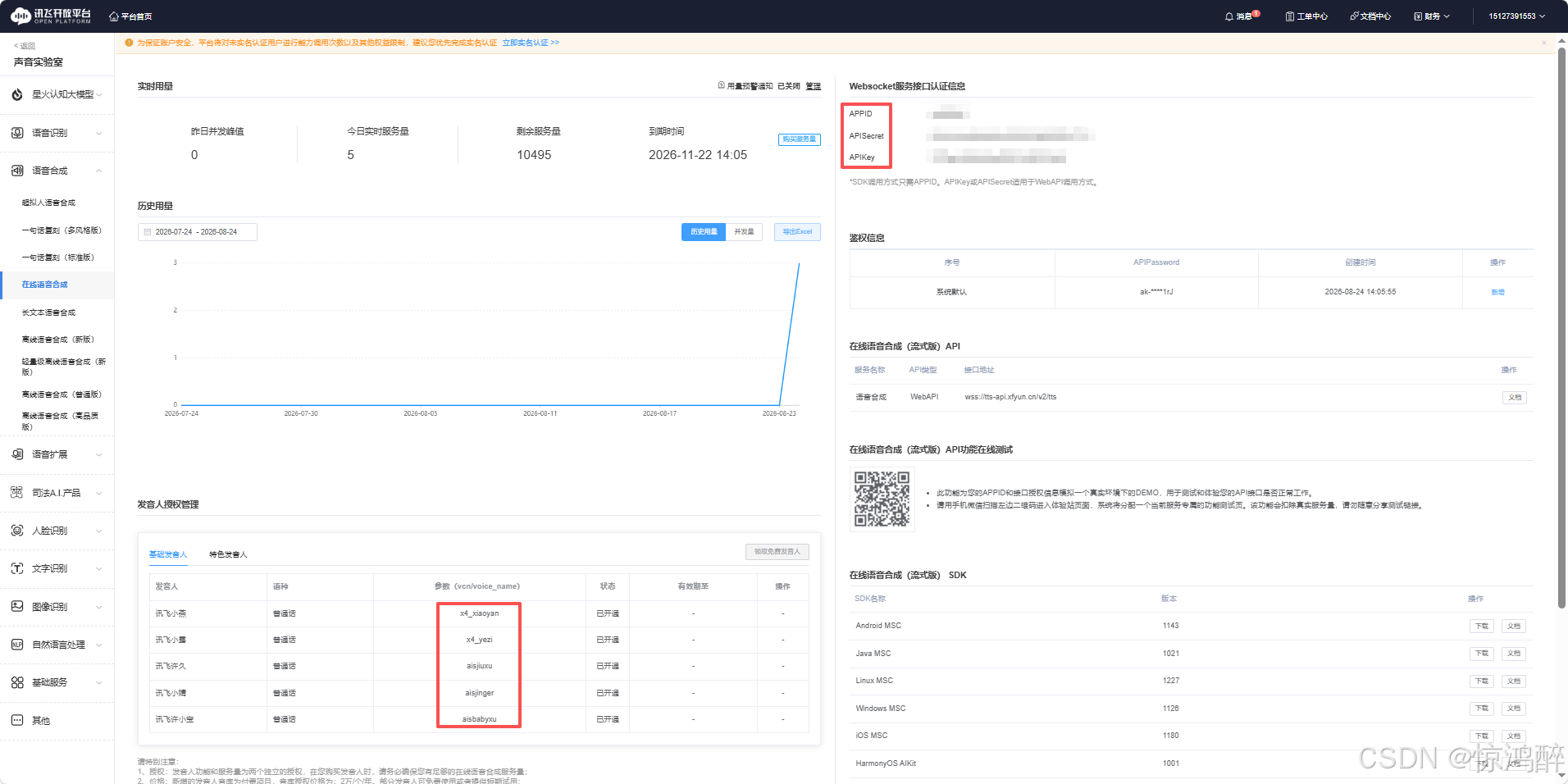Viewport: 1568px width, 784px height.
Task: Click the 文字识别 text-scan icon
Action: [17, 568]
